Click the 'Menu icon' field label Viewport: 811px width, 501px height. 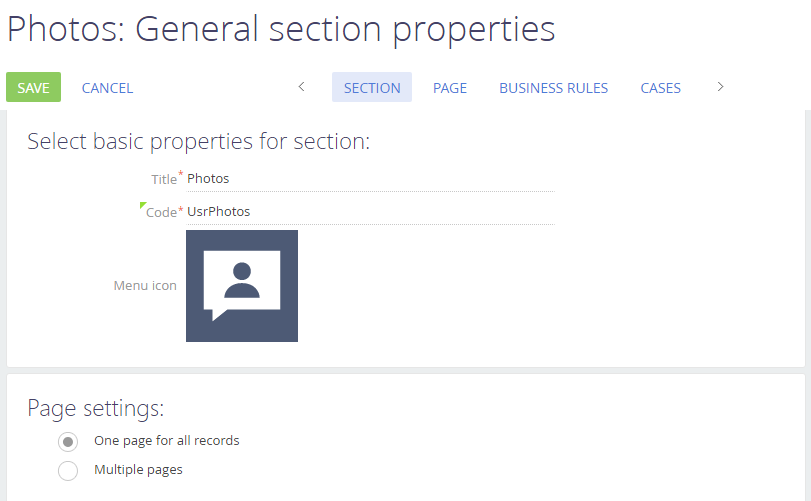point(145,286)
